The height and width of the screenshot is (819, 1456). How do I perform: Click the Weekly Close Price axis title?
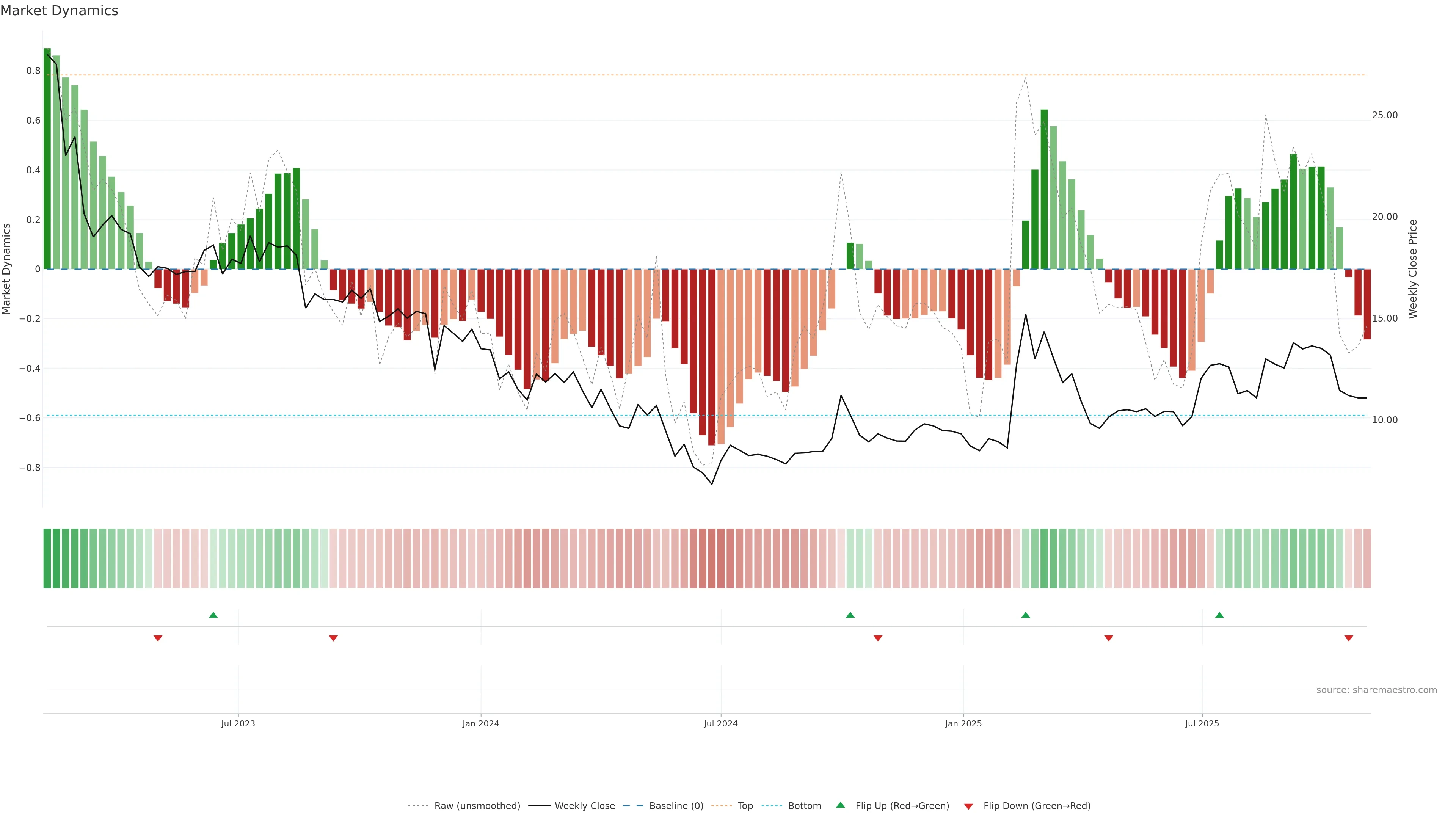[1412, 269]
